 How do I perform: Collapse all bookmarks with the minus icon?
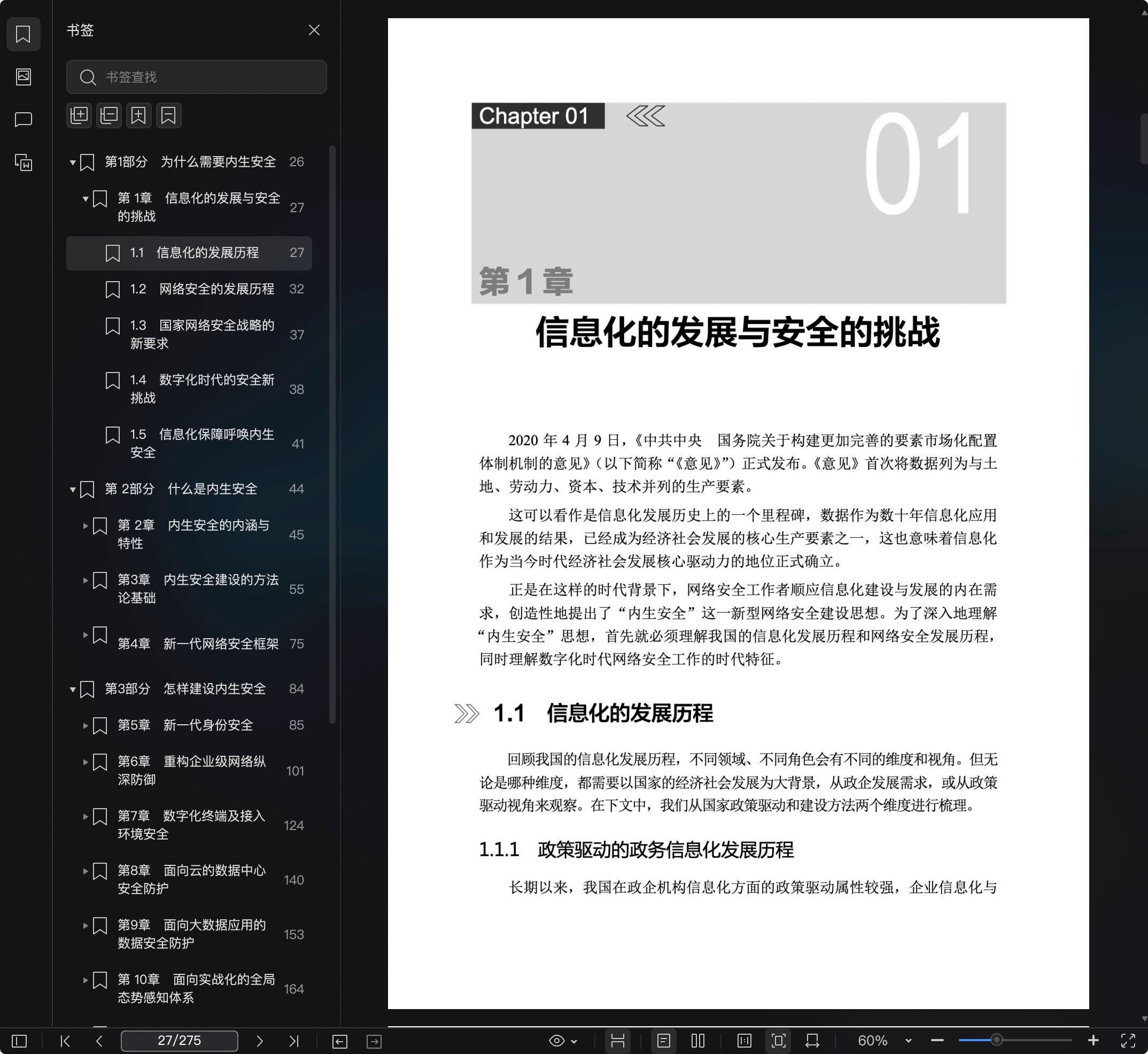coord(109,115)
